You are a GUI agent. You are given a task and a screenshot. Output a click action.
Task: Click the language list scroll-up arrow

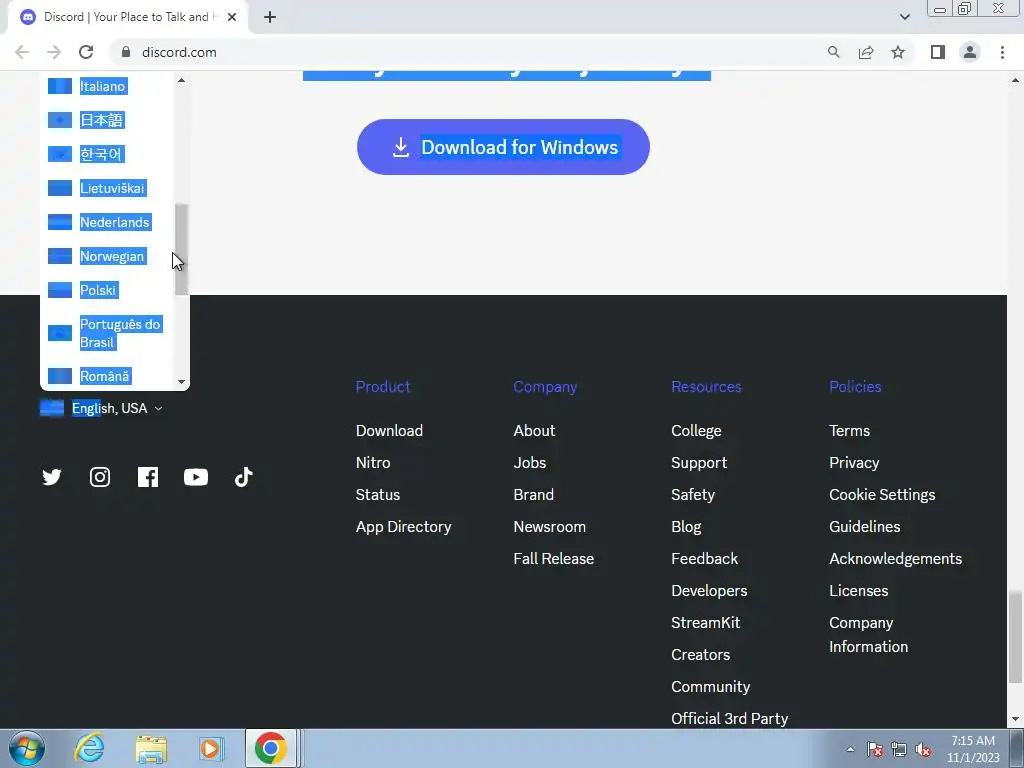click(x=182, y=80)
